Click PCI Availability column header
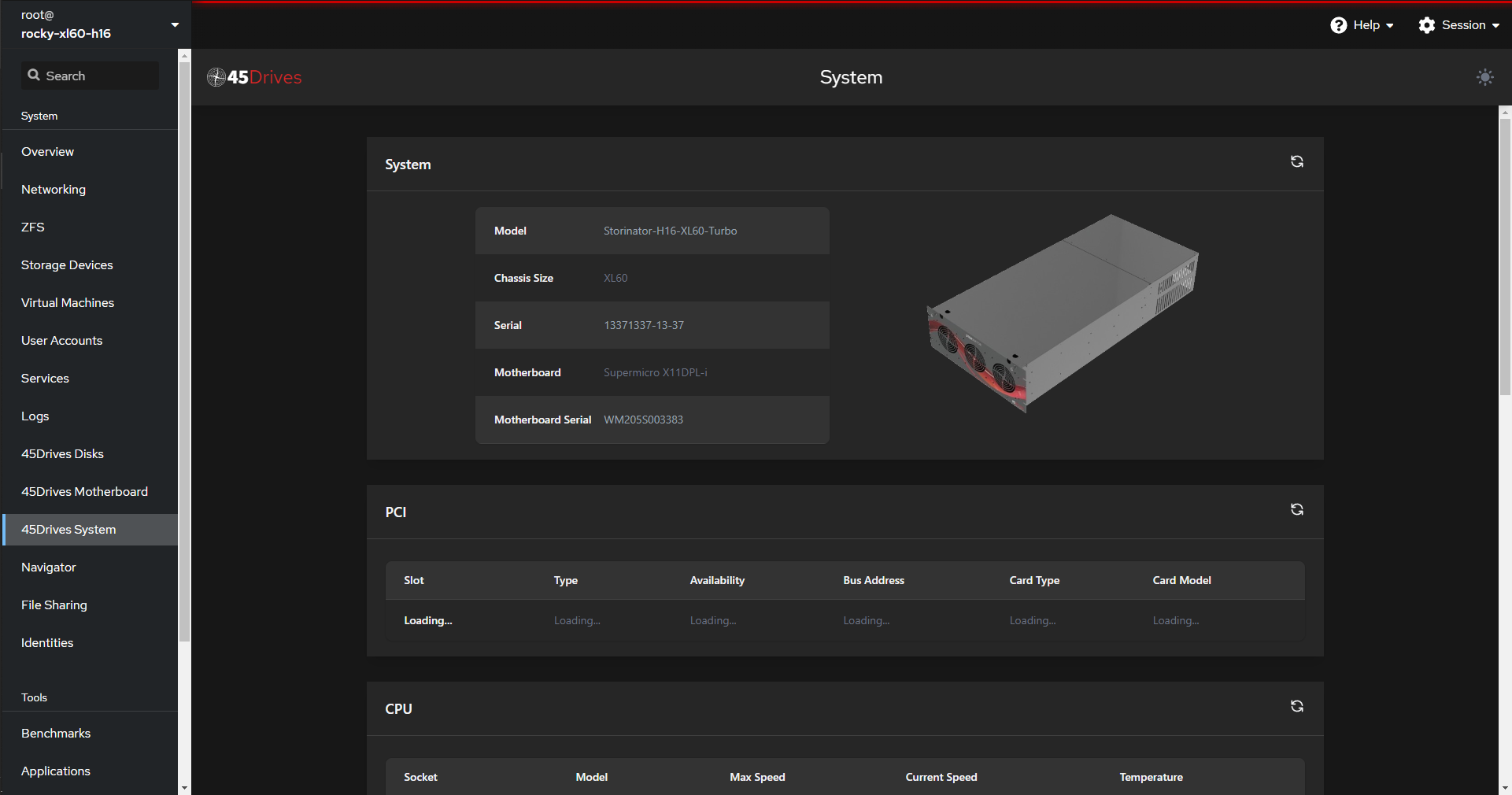Screen dimensions: 1512x795 coord(717,580)
